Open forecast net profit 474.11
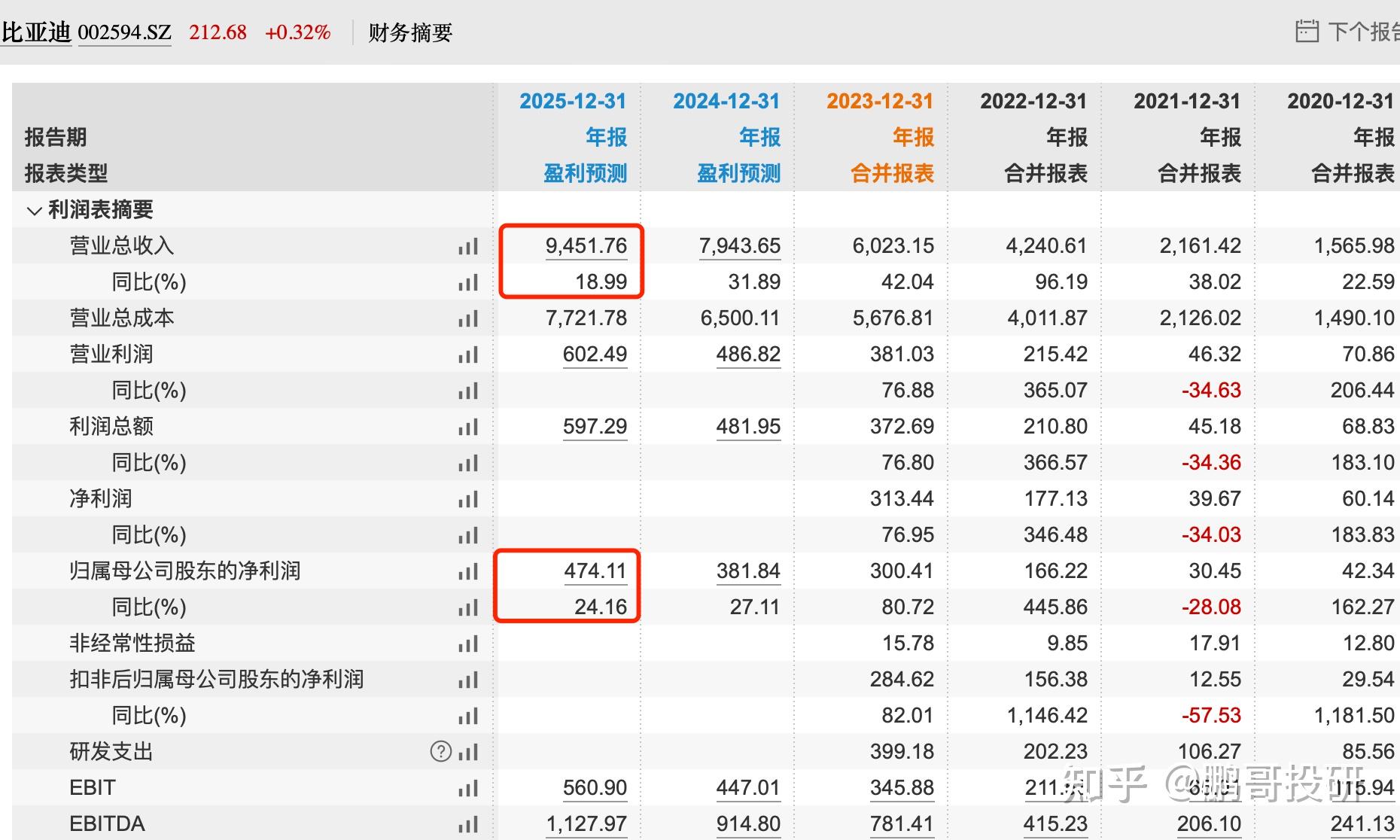 coord(595,571)
